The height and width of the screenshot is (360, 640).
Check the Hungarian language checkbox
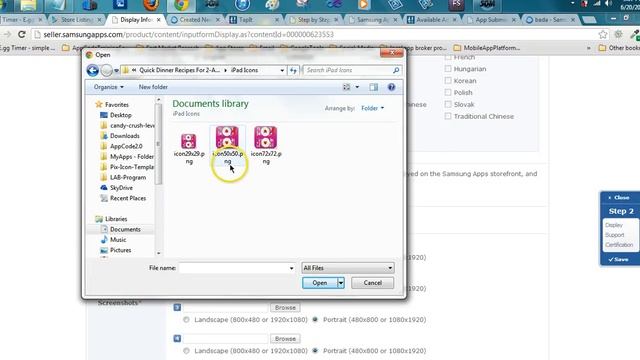[x=448, y=69]
